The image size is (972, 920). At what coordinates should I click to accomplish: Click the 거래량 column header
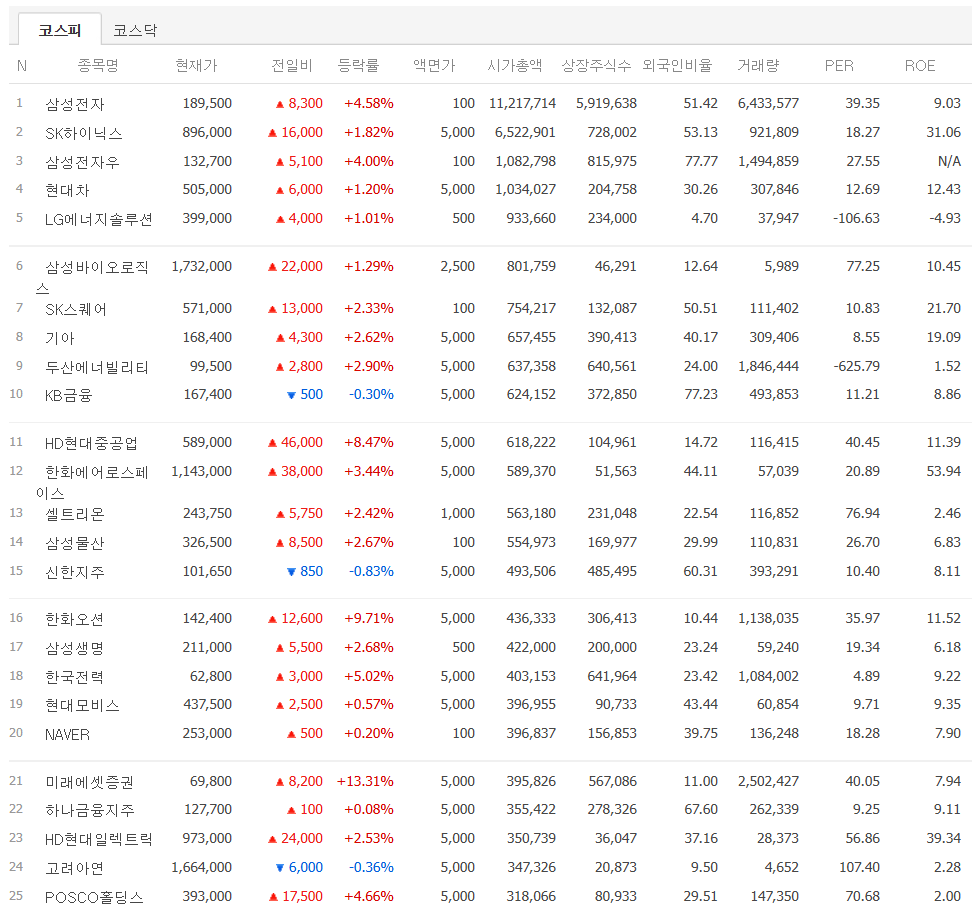pos(758,65)
